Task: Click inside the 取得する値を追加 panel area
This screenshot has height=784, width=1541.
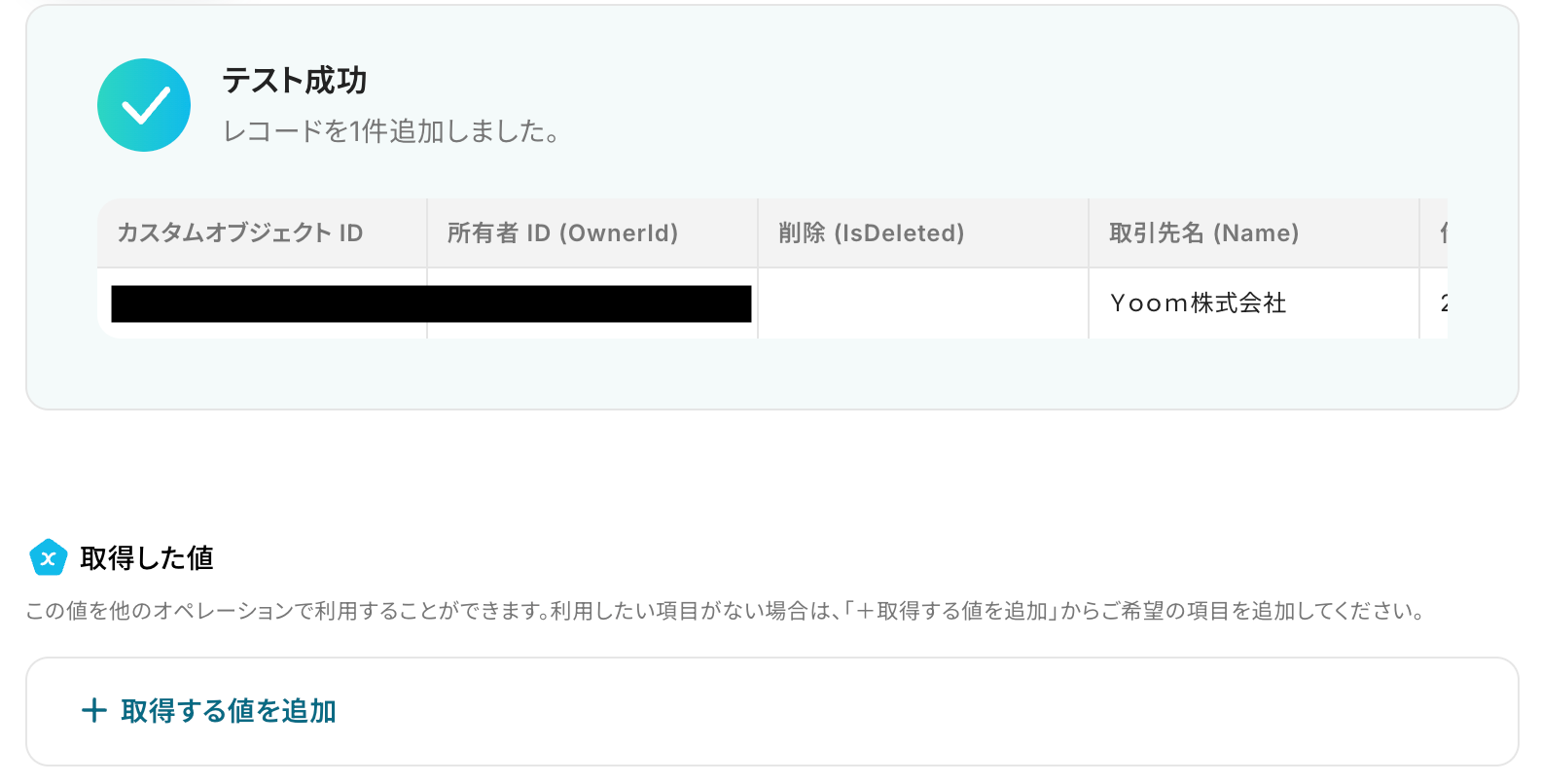Action: 772,711
